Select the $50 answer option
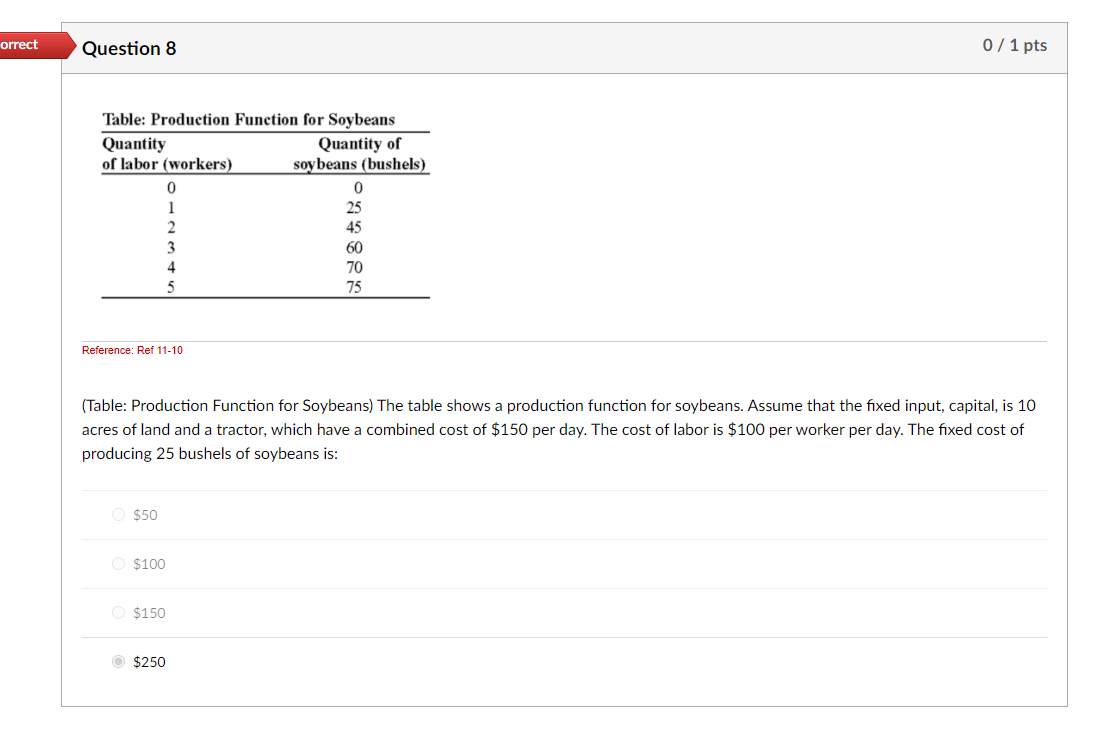 [117, 514]
